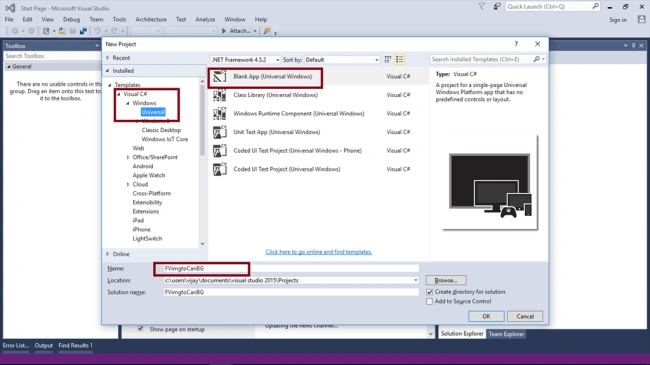Screen dimensions: 650x365
Task: Collapse the Installed section
Action: click(x=108, y=71)
